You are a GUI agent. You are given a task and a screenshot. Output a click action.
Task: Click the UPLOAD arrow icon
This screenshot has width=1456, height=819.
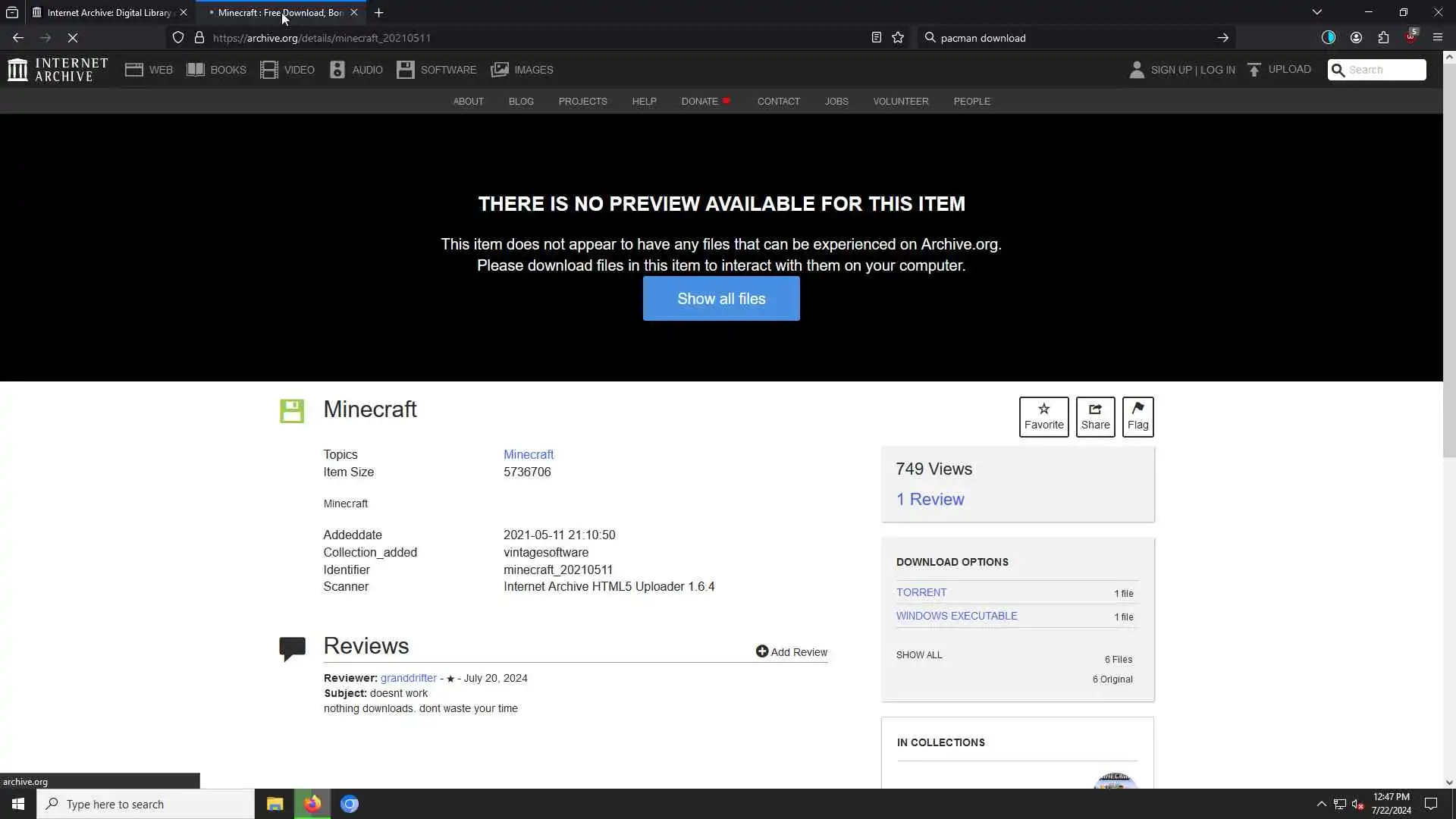(1254, 70)
